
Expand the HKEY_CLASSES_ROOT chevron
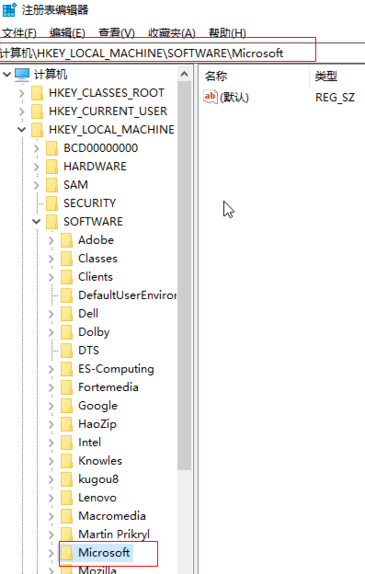[x=22, y=93]
